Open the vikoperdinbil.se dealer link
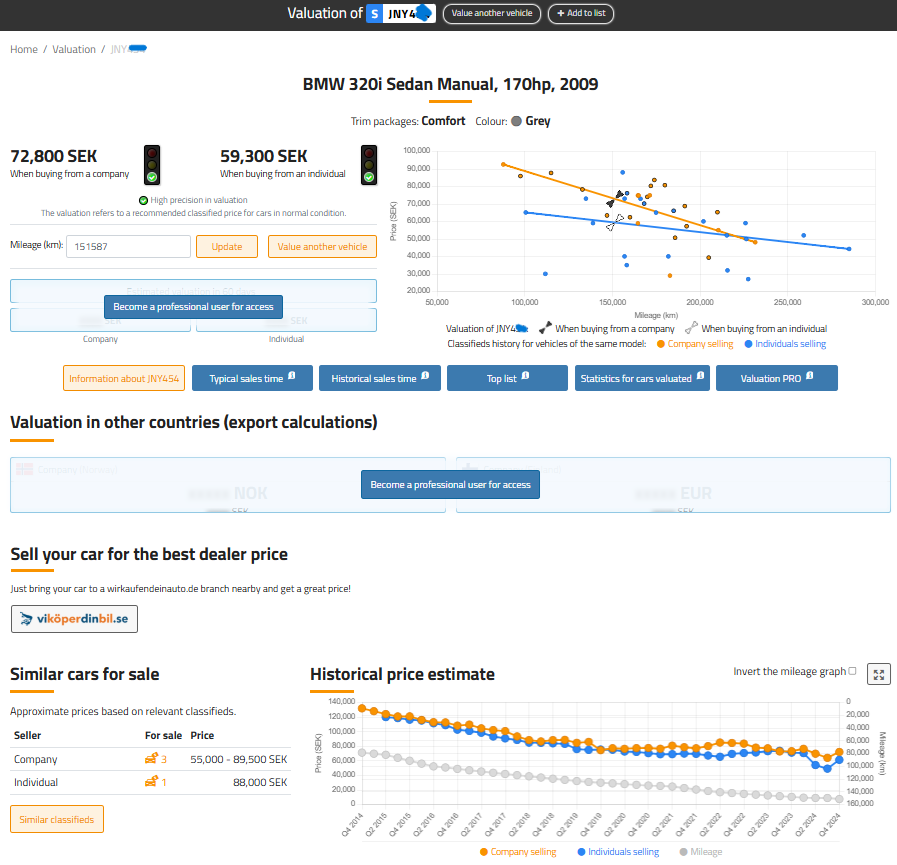Image resolution: width=897 pixels, height=865 pixels. coord(74,619)
